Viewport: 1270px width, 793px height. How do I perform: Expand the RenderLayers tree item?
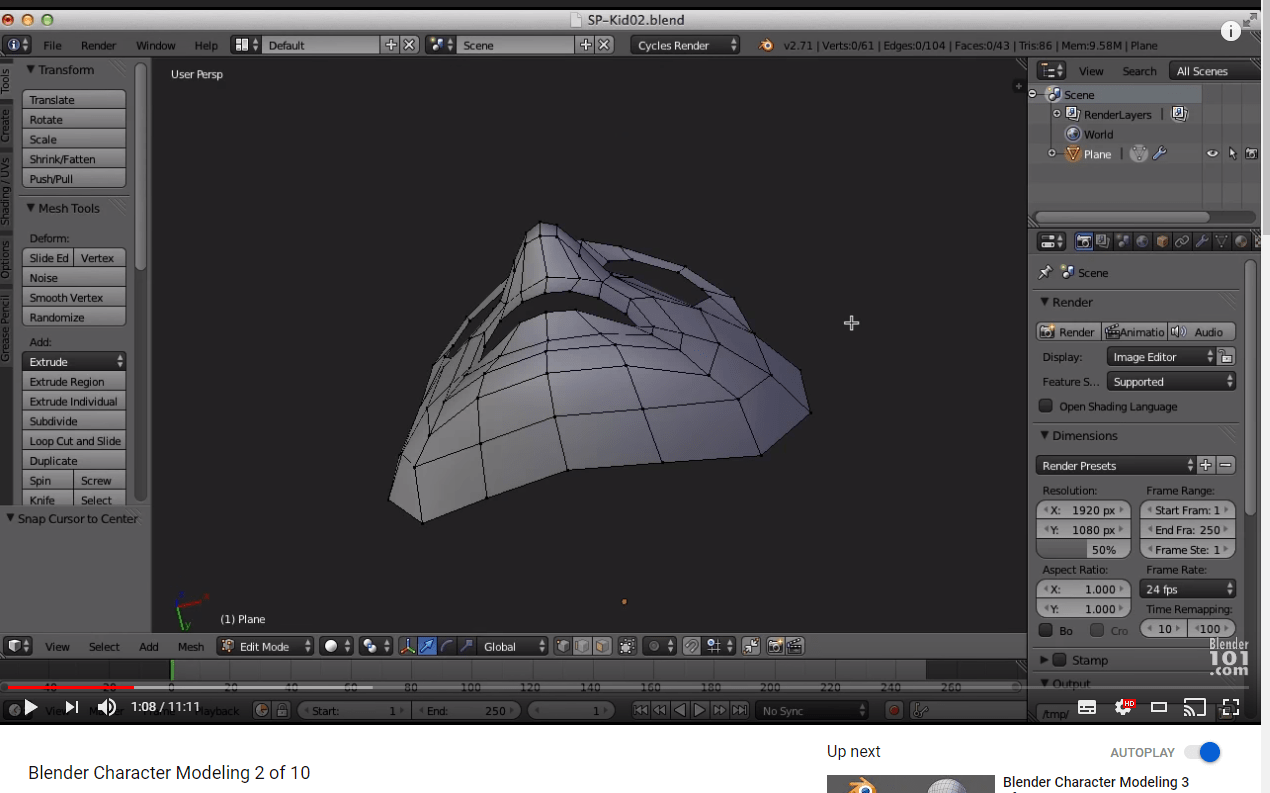1056,114
